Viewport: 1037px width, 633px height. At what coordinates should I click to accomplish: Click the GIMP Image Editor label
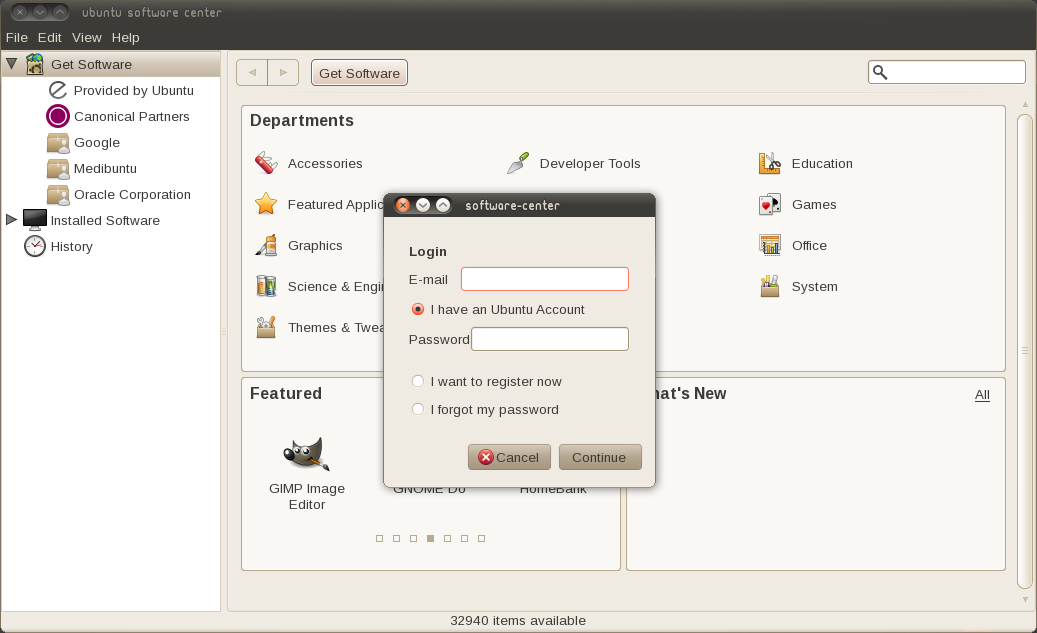point(307,497)
